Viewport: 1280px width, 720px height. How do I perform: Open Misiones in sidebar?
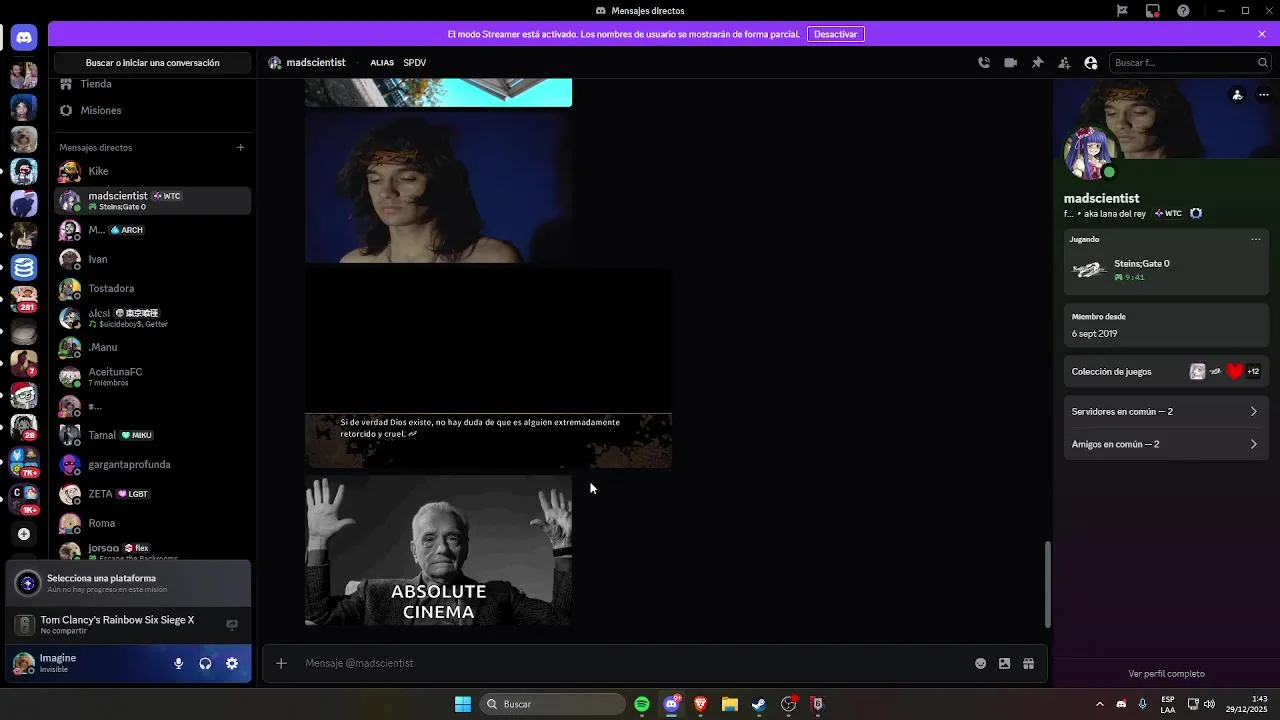click(152, 110)
